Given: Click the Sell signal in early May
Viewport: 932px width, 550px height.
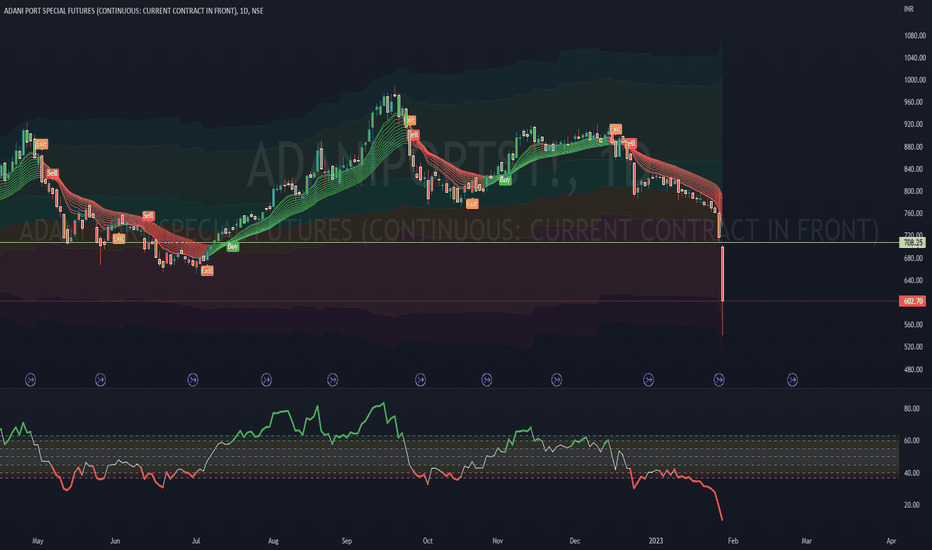Looking at the screenshot, I should click(52, 173).
